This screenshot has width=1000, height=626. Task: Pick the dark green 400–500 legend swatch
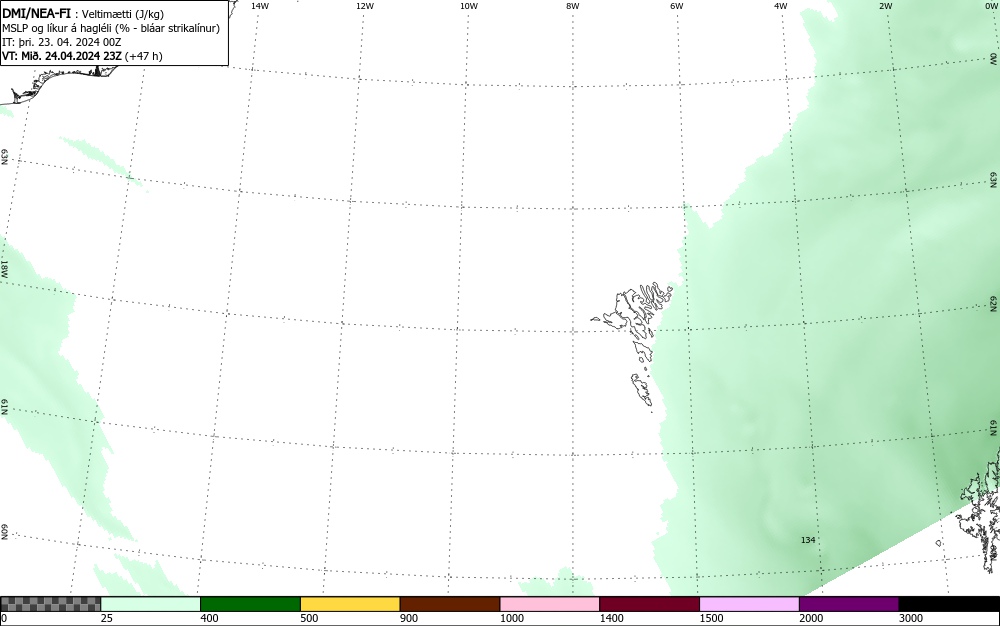[250, 604]
